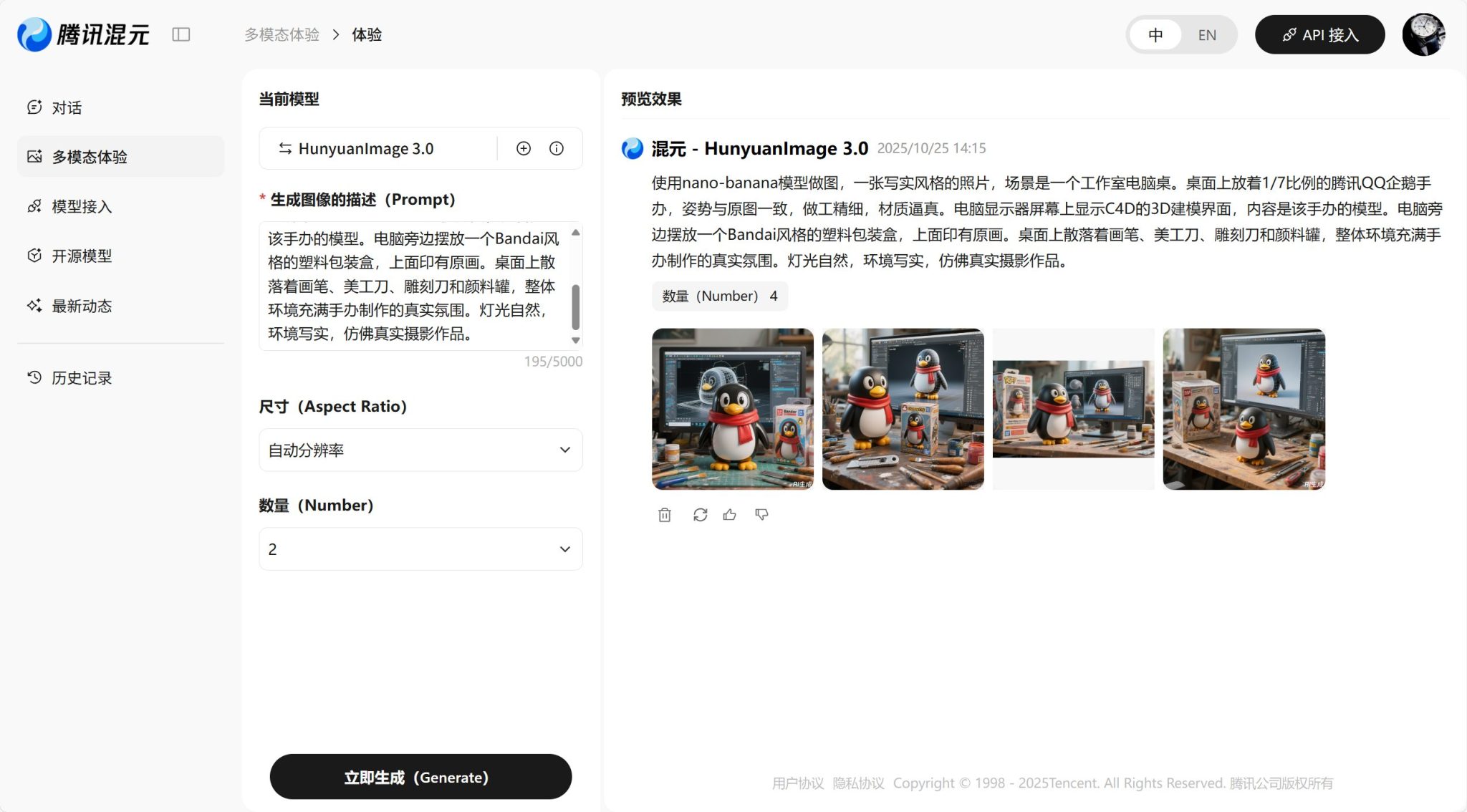Open the user avatar in the top right

[1423, 34]
